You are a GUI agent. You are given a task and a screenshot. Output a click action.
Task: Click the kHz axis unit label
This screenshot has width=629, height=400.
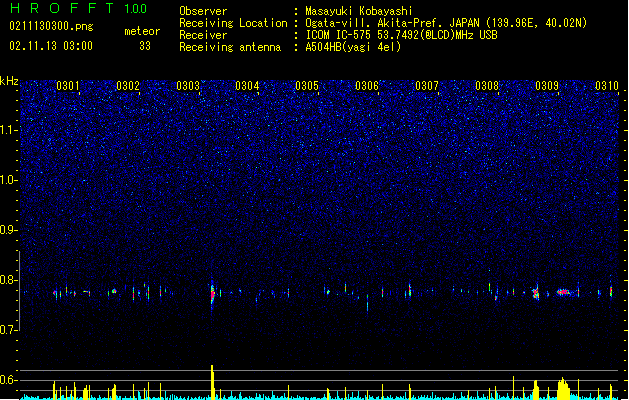(9, 81)
